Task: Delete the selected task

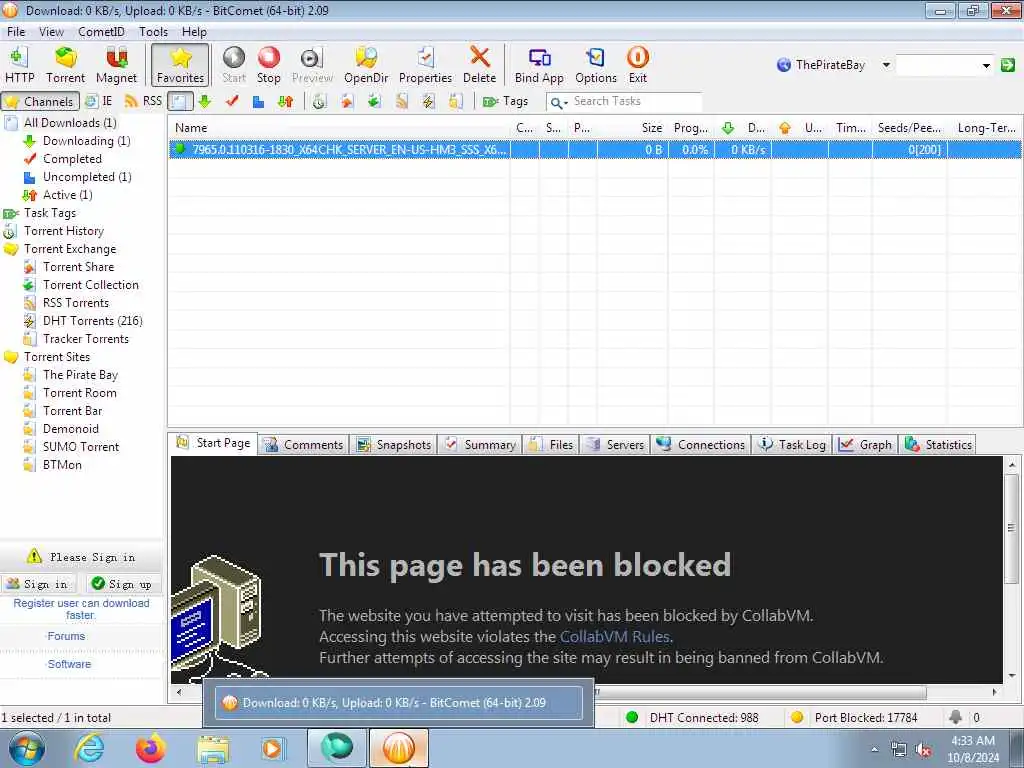Action: [479, 65]
